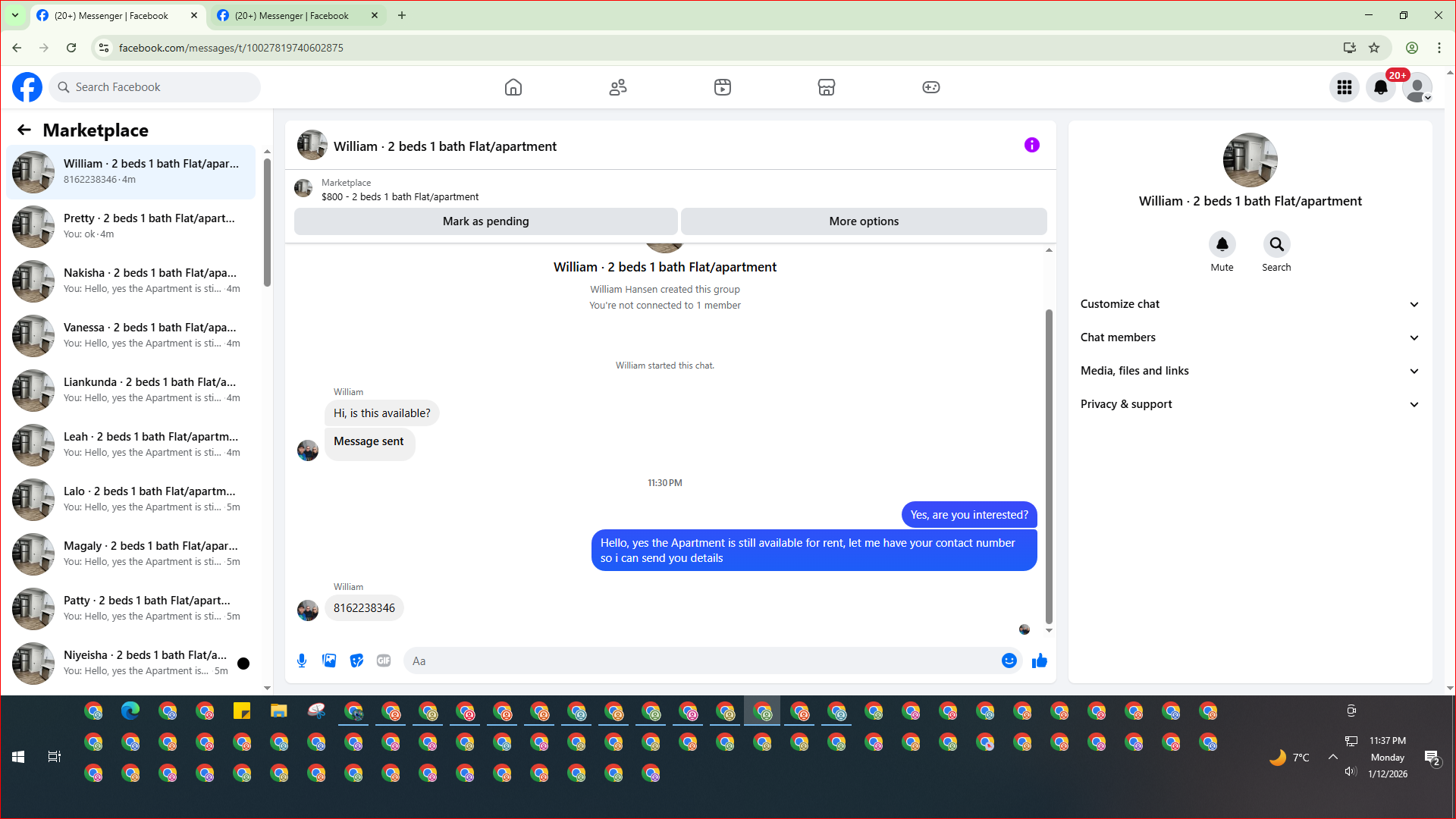Toggle the conversation information panel icon

pyautogui.click(x=1031, y=145)
